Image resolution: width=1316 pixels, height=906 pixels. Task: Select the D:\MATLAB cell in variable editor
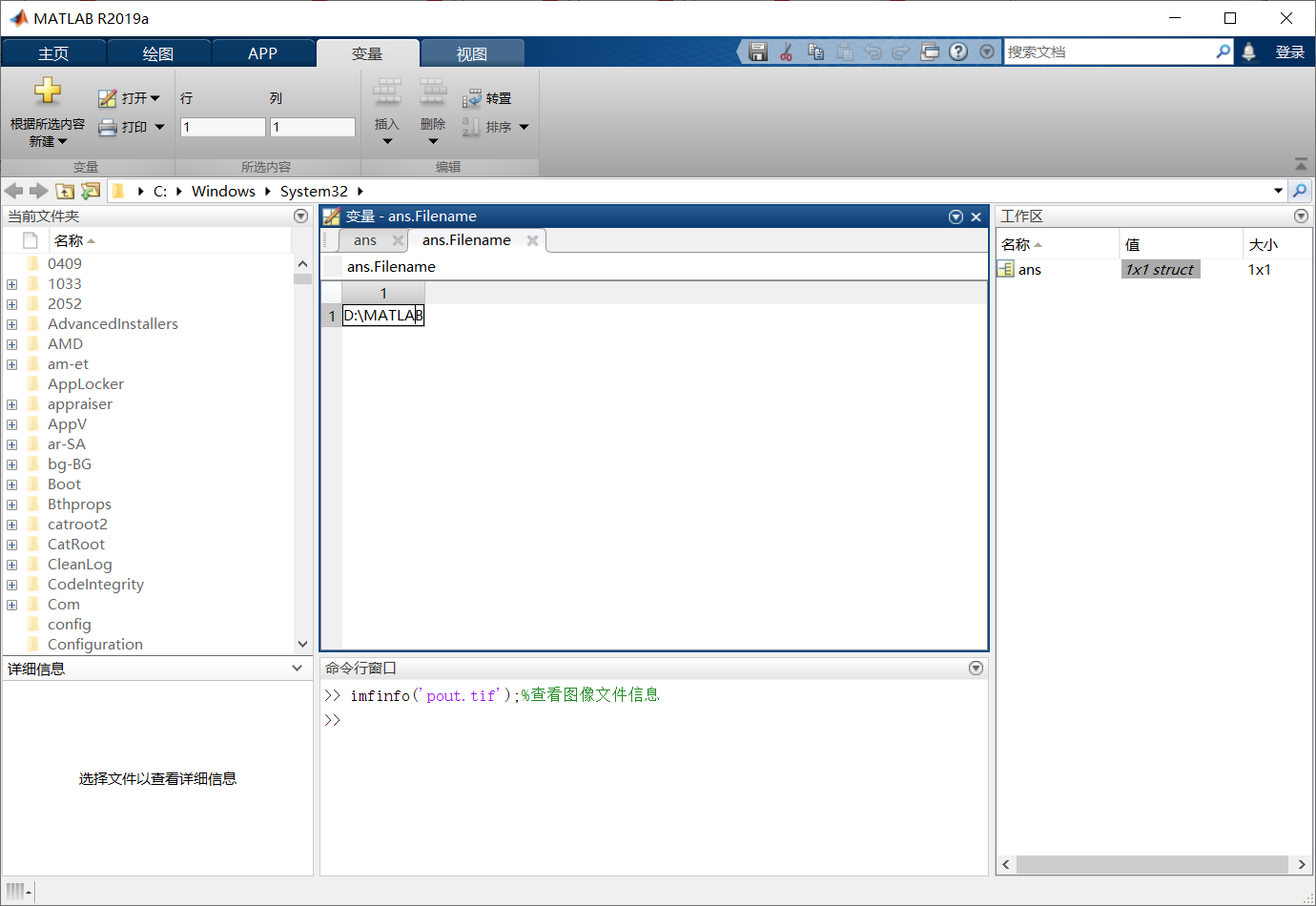(x=383, y=316)
